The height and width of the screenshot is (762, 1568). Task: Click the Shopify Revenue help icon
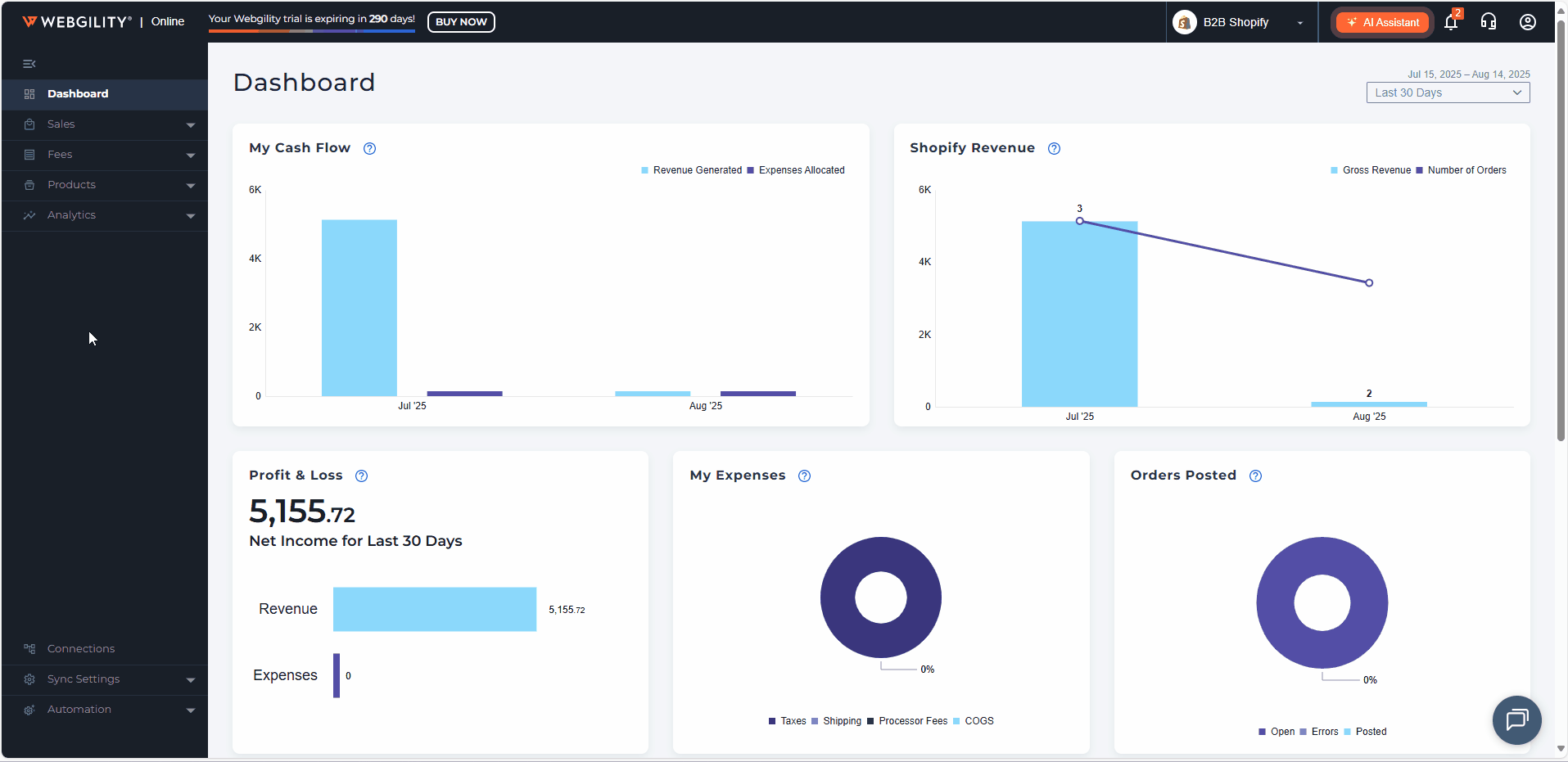coord(1054,148)
